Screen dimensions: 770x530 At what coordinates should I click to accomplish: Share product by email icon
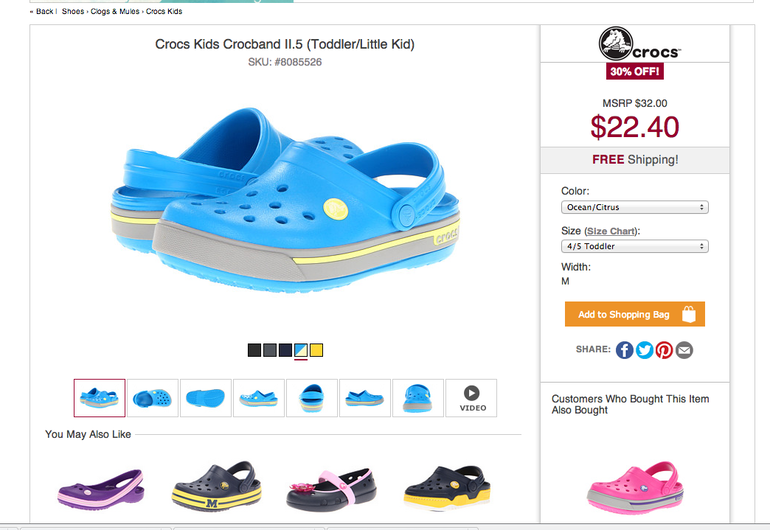point(684,350)
